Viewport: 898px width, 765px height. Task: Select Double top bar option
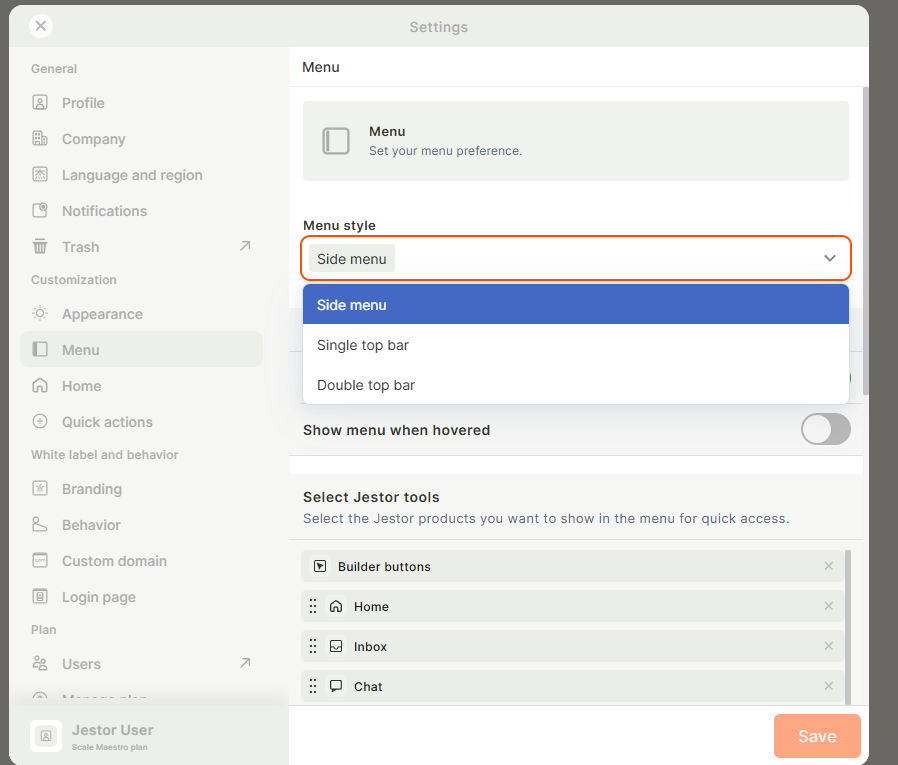tap(576, 385)
